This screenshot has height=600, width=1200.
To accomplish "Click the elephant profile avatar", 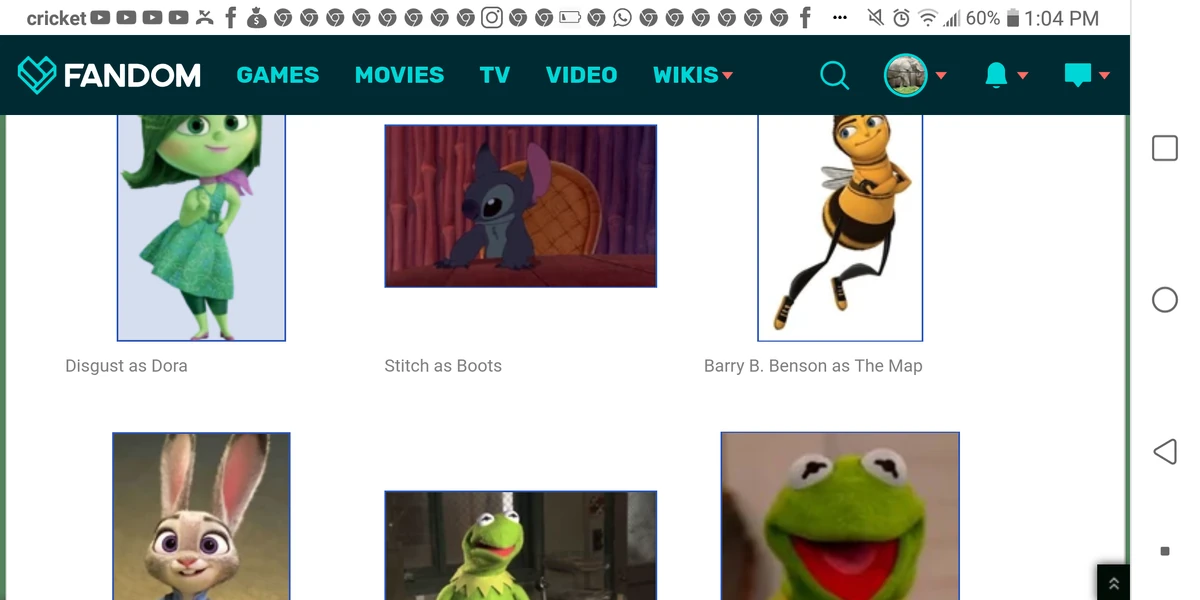I will click(905, 74).
